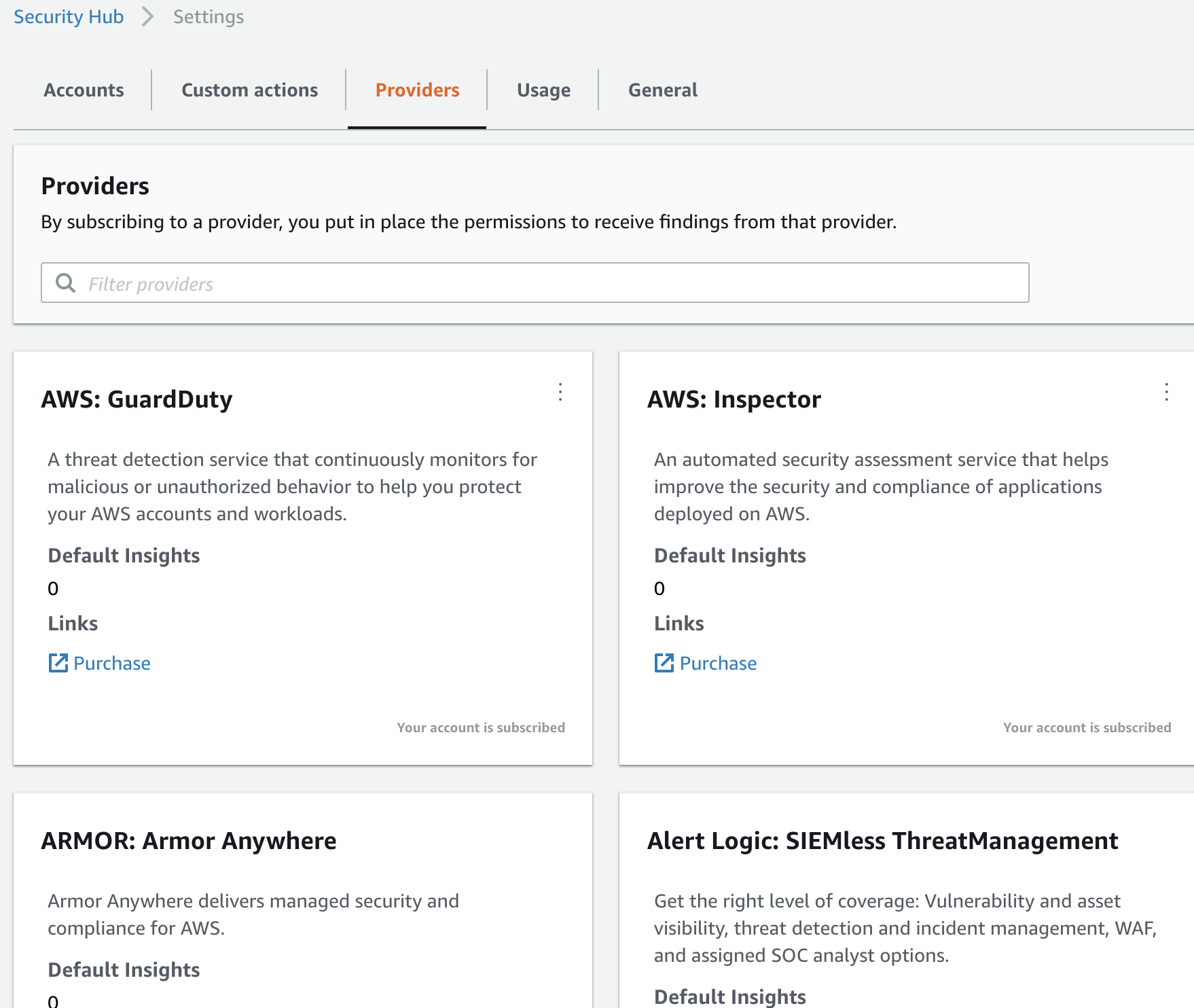
Task: Open the AWS: GuardDuty card options menu
Action: (x=560, y=392)
